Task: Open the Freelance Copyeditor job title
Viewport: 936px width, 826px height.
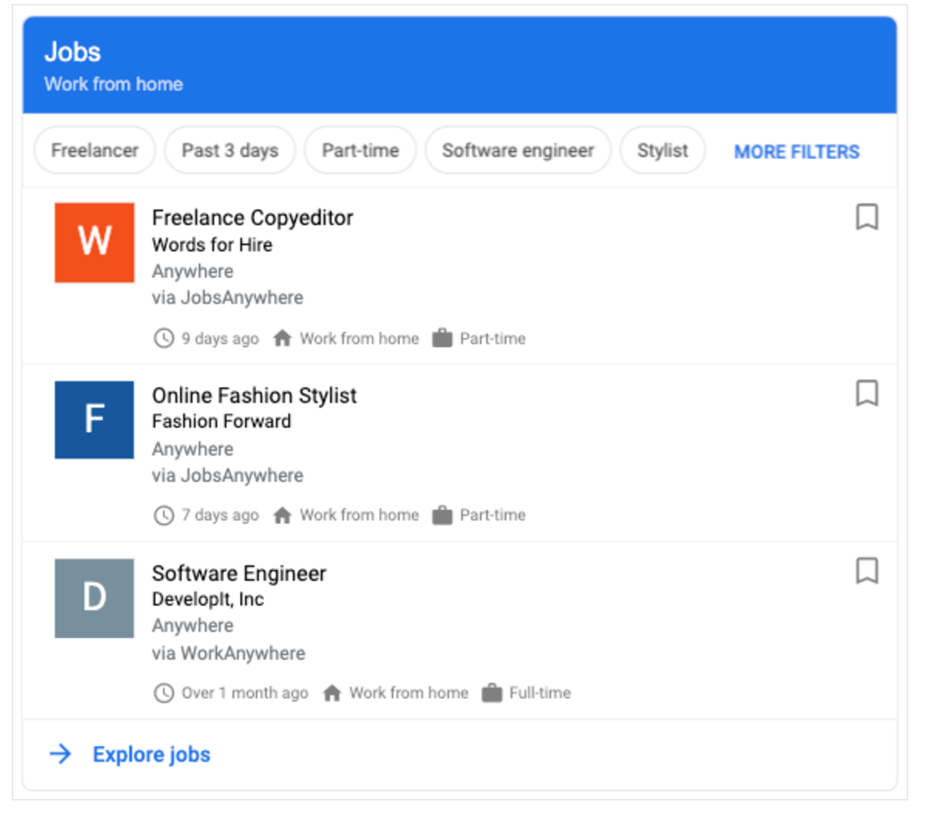Action: (x=252, y=217)
